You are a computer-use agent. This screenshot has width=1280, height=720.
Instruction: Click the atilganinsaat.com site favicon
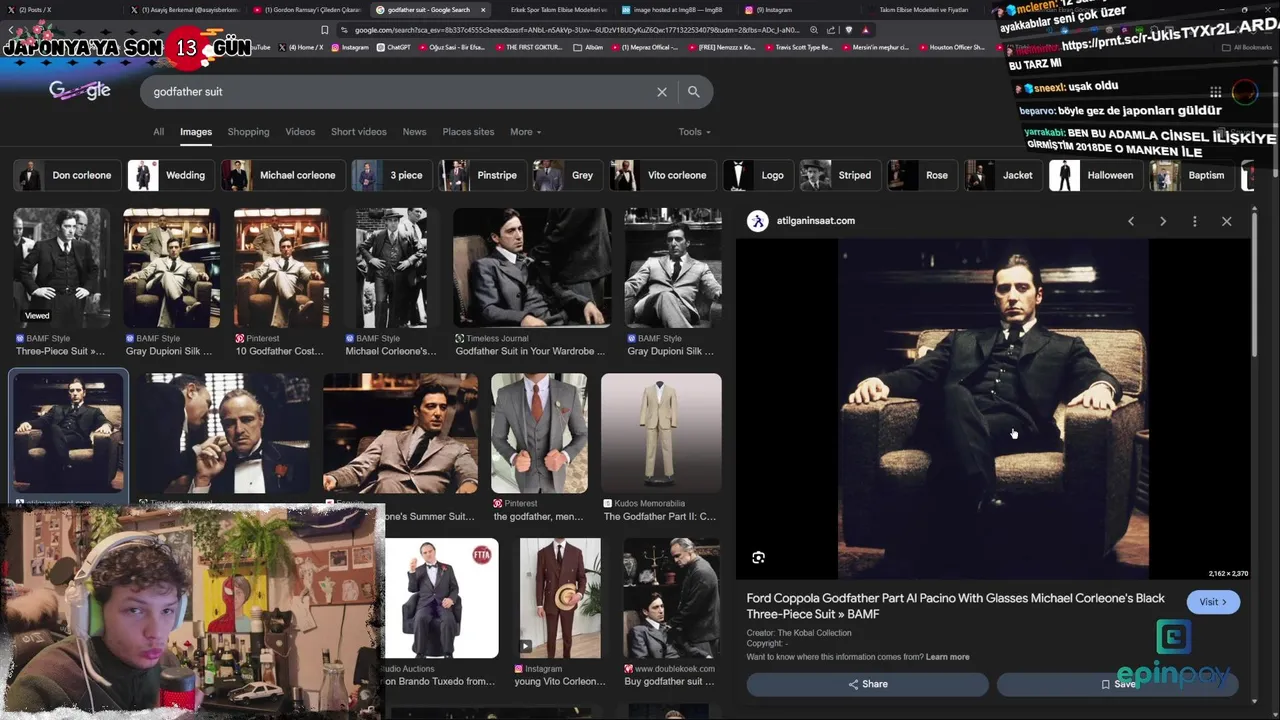point(758,221)
